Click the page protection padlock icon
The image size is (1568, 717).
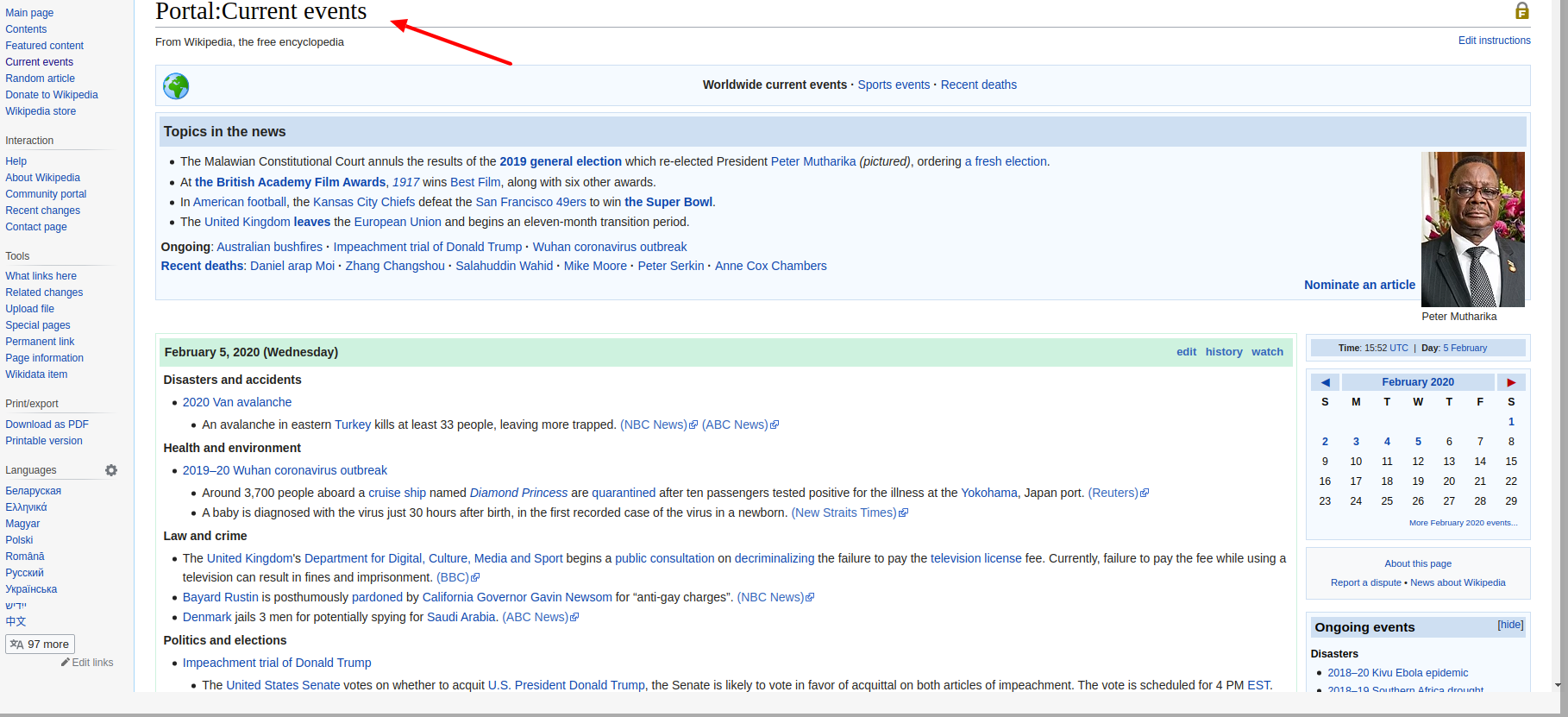pos(1522,10)
